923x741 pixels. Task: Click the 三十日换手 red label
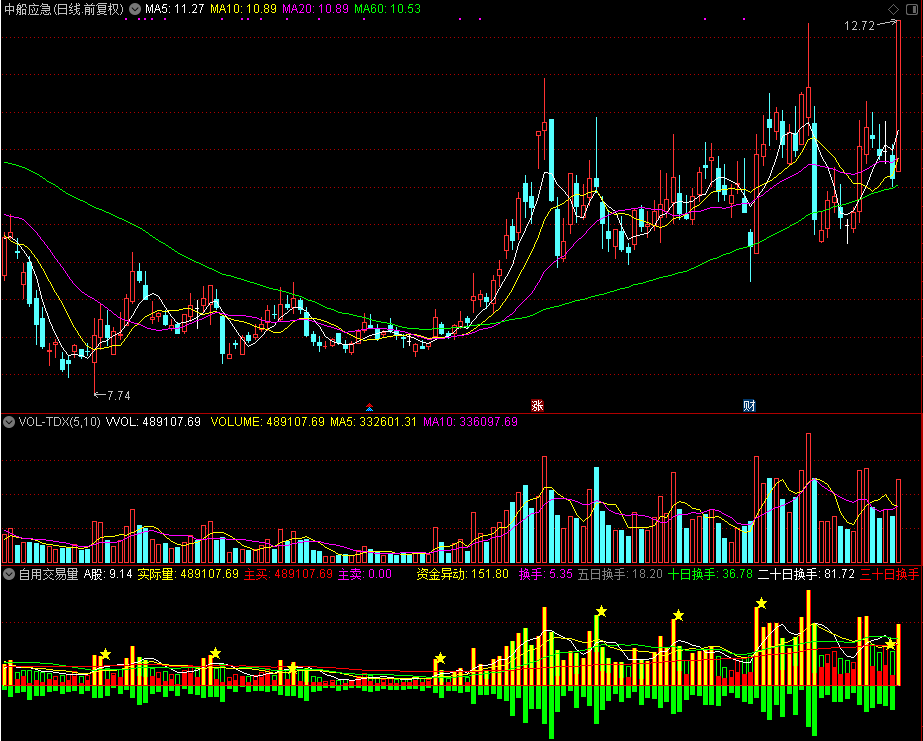[x=889, y=574]
